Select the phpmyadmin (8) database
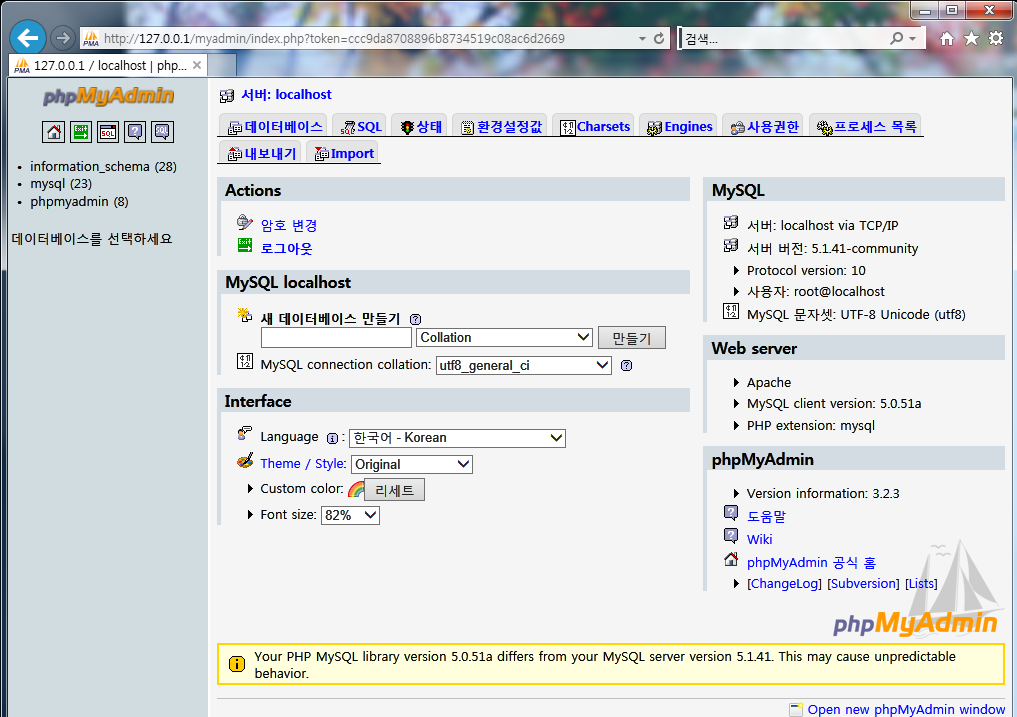 [x=79, y=202]
